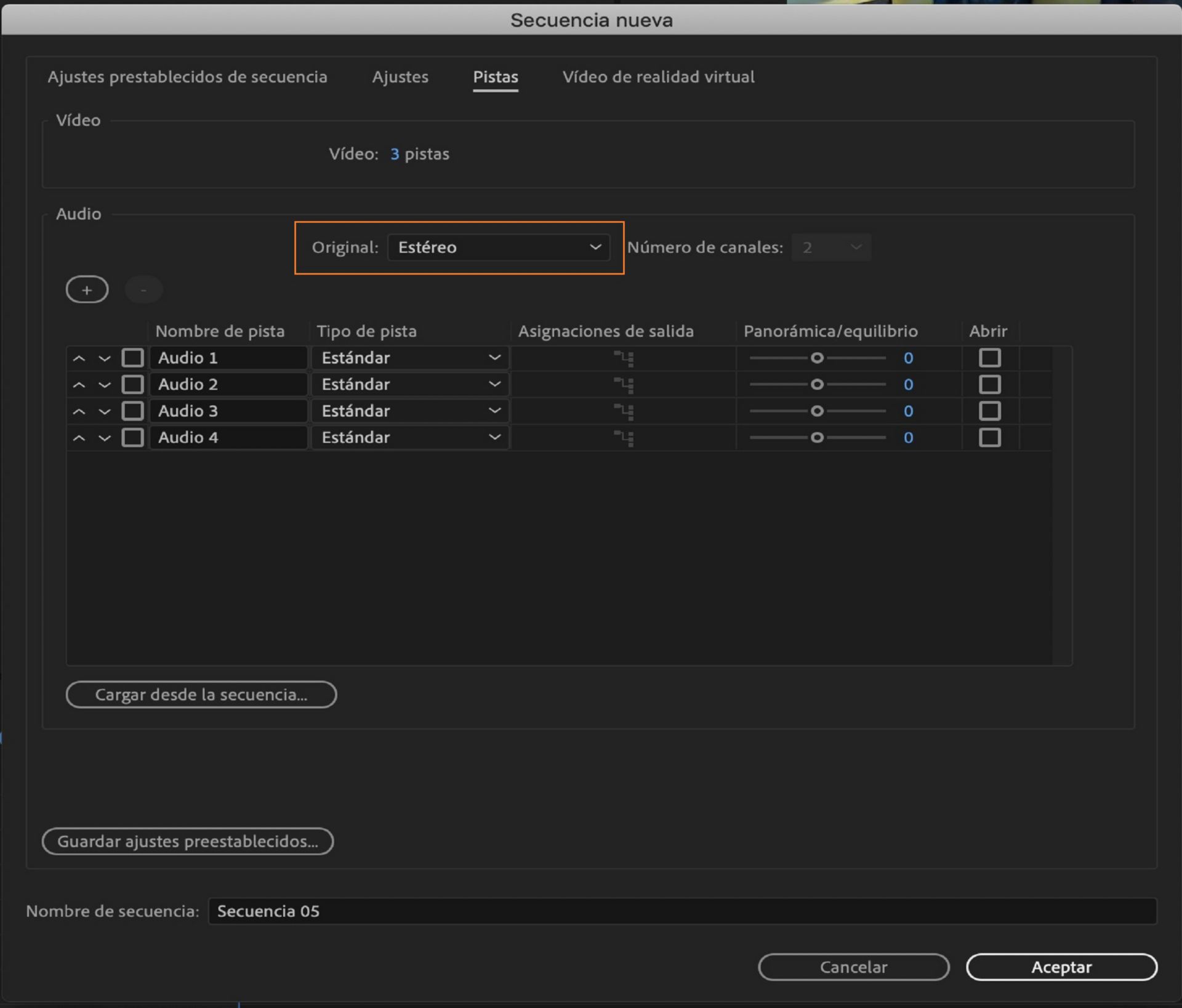The height and width of the screenshot is (1008, 1182).
Task: Click the plus icon to add audio track
Action: [x=87, y=290]
